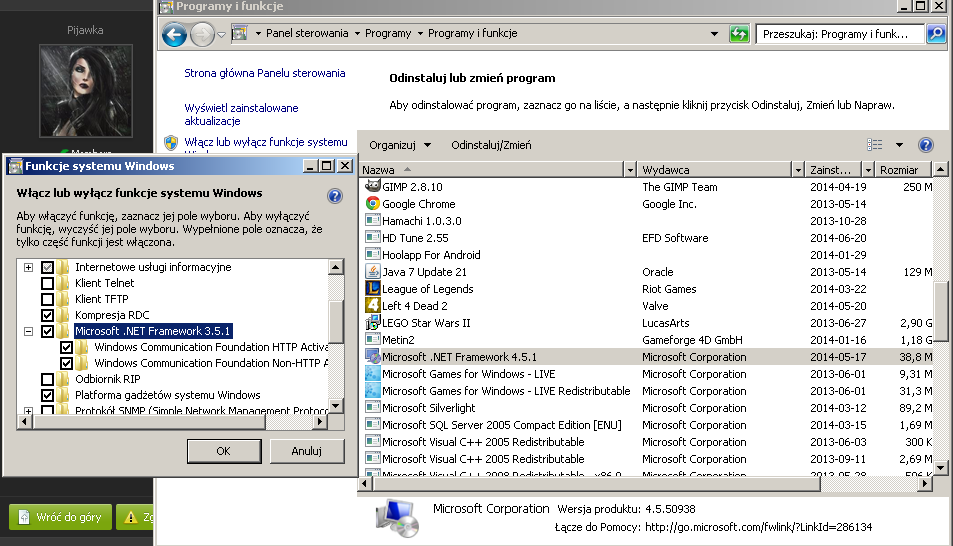Viewport: 953px width, 546px height.
Task: Click the search magnifier icon
Action: pos(936,34)
